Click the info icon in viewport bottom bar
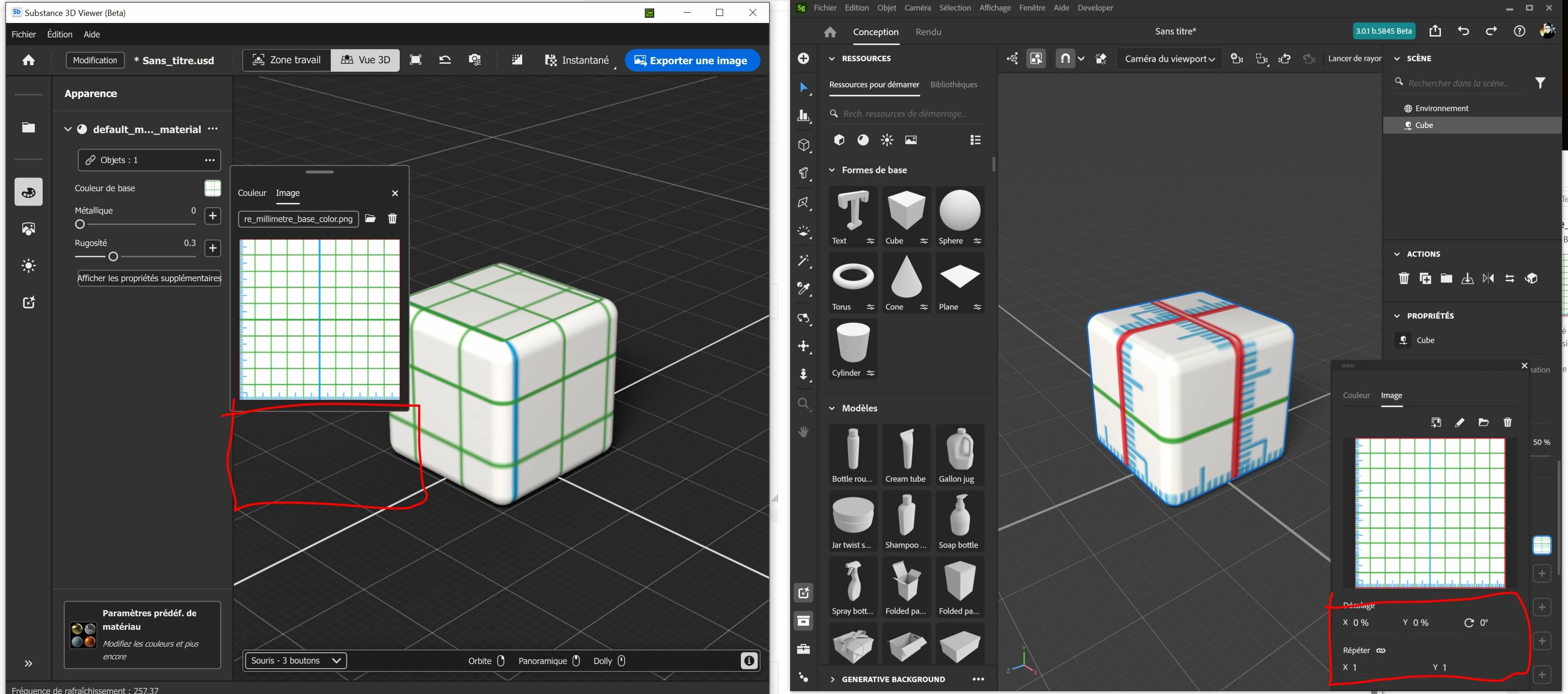1568x694 pixels. tap(749, 661)
